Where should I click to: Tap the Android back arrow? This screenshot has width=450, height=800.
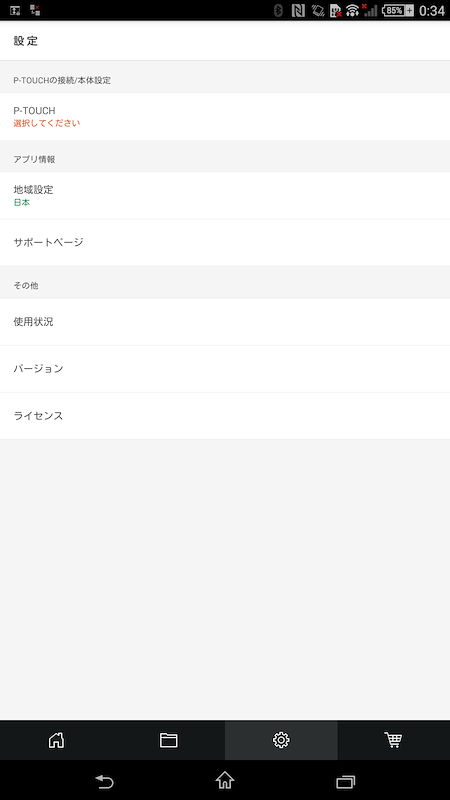point(104,781)
